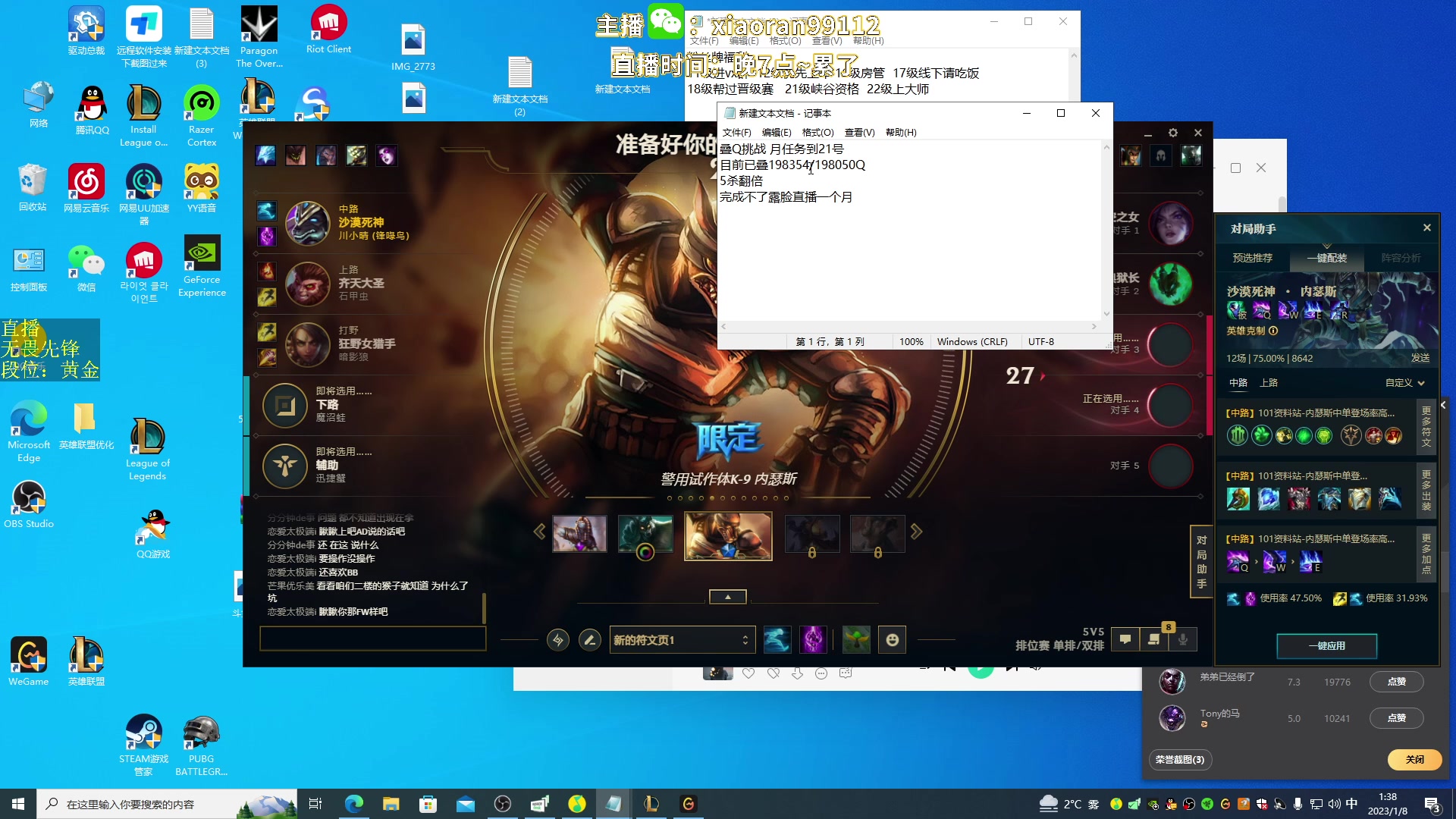1456x819 pixels.
Task: Open 更多出装 for more item builds
Action: (x=1426, y=490)
